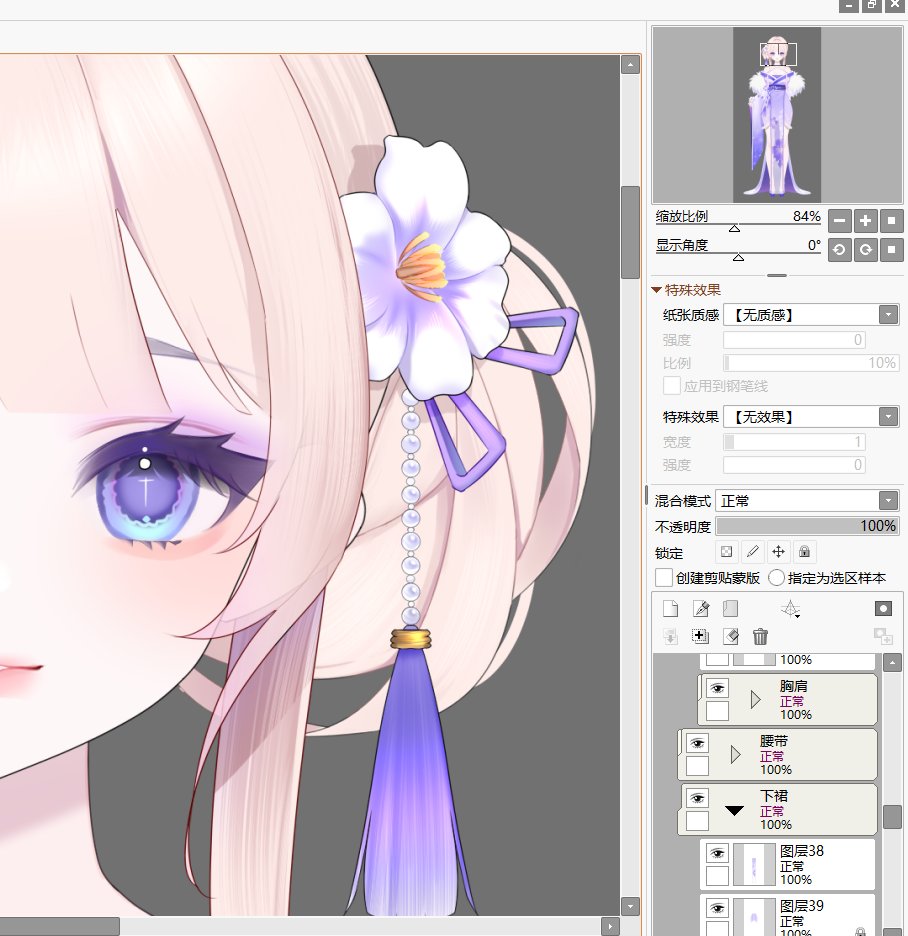Create a new layer folder
This screenshot has width=908, height=936.
pos(731,608)
